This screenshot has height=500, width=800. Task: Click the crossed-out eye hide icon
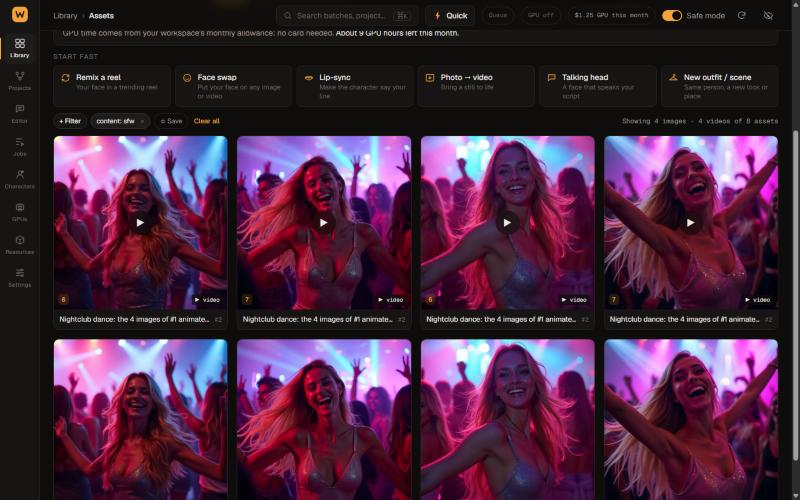click(x=768, y=16)
